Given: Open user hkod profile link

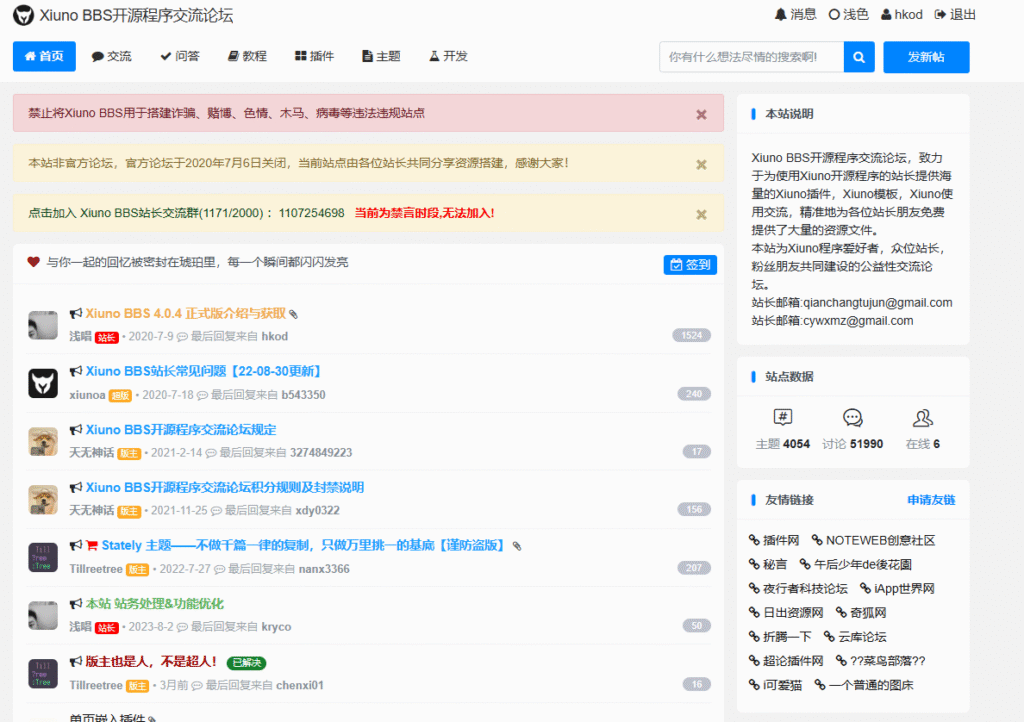Looking at the screenshot, I should [901, 15].
